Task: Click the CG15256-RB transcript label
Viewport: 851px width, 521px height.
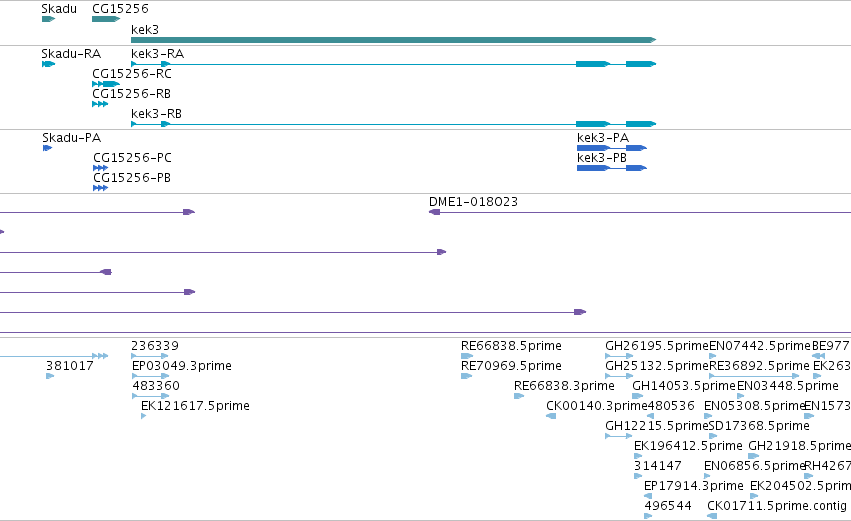Action: [x=132, y=94]
